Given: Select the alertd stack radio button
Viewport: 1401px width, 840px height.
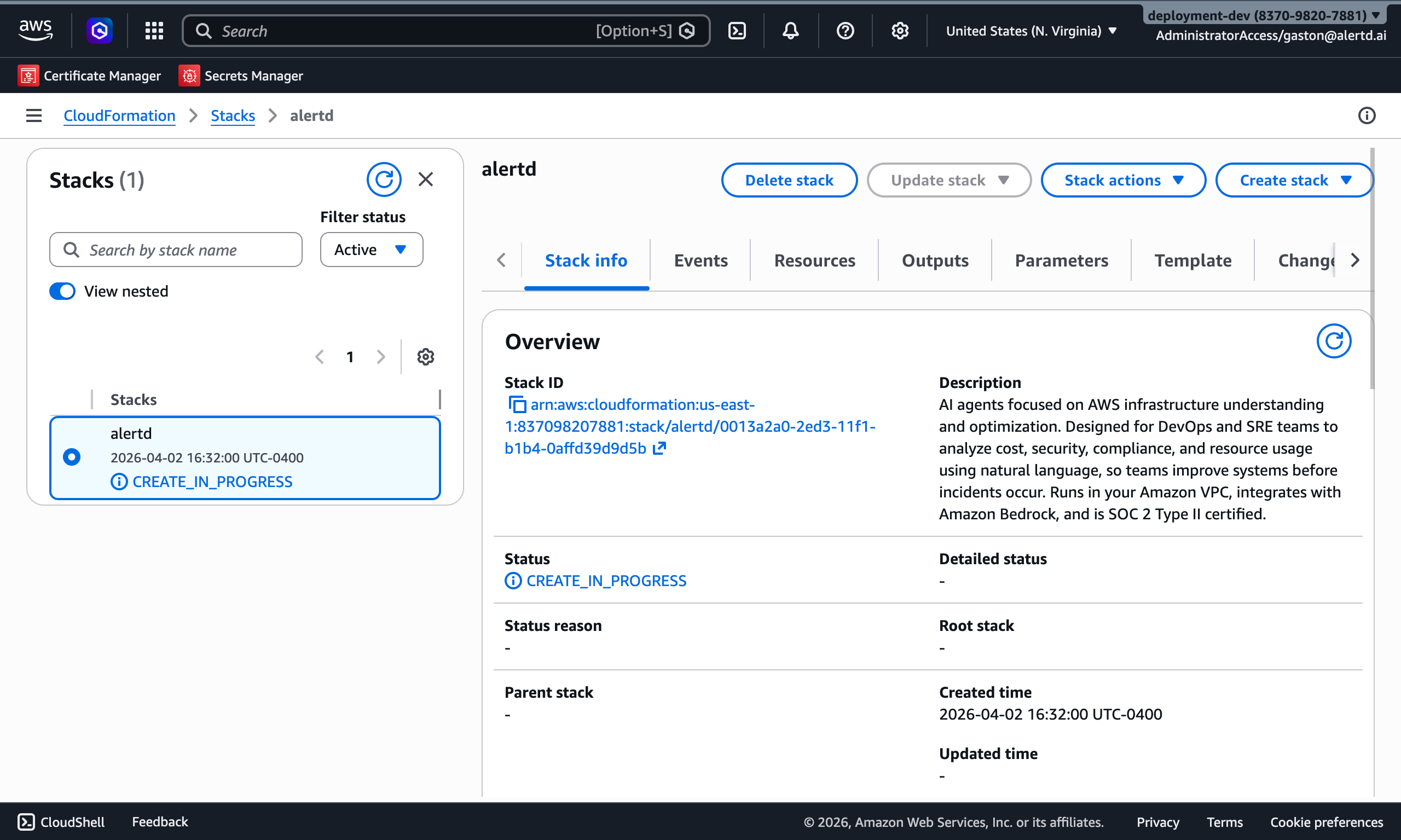Looking at the screenshot, I should point(71,457).
